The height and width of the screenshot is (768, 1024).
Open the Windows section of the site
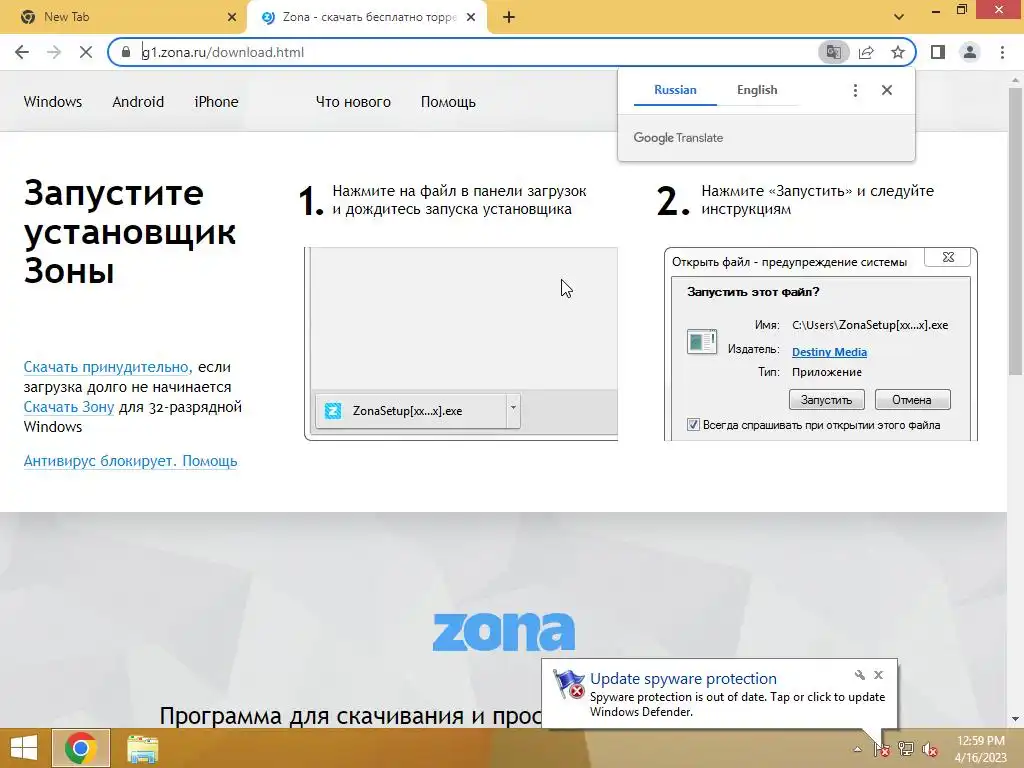[x=53, y=102]
